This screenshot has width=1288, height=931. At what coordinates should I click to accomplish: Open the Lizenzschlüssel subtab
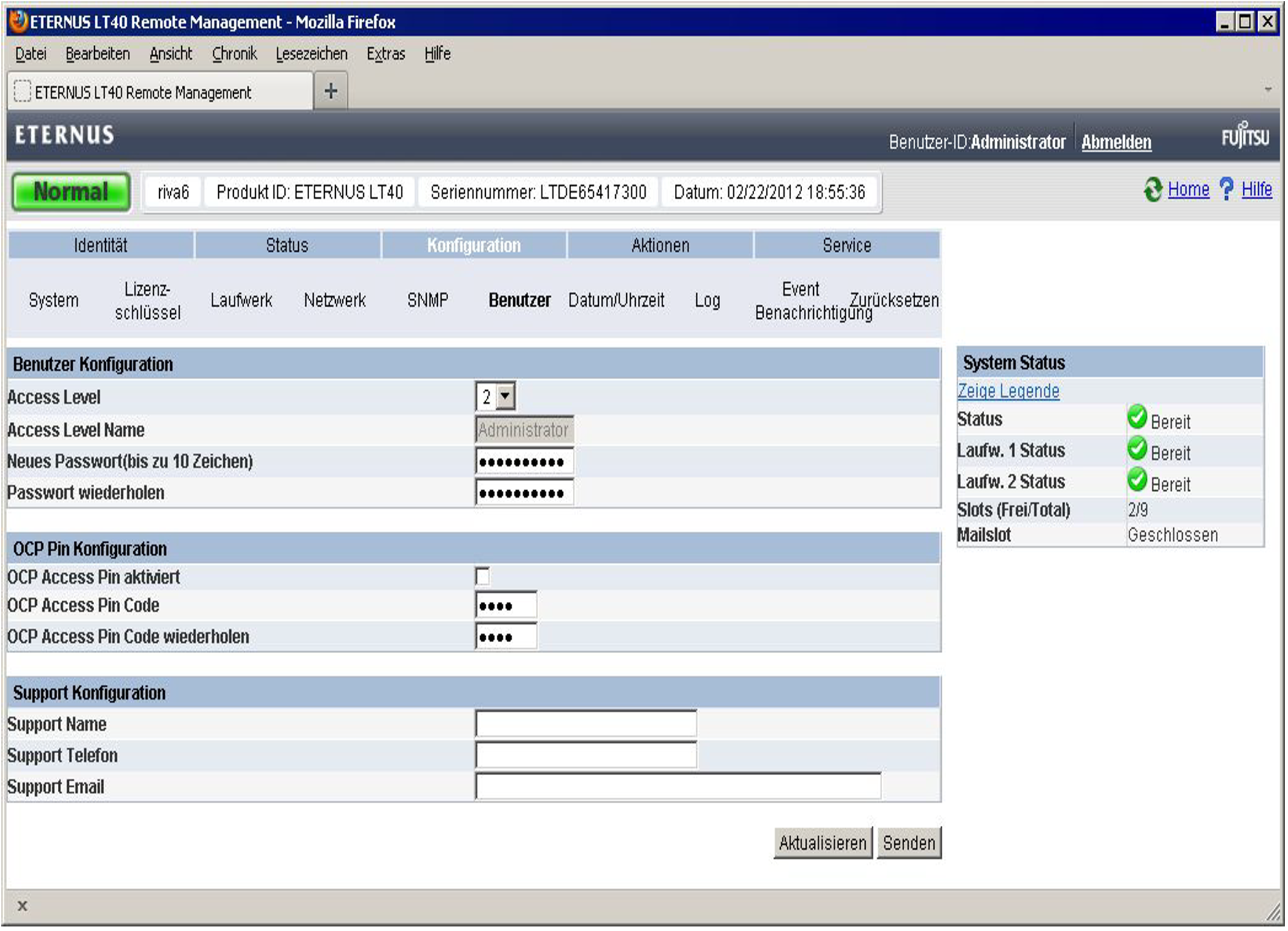tap(147, 300)
